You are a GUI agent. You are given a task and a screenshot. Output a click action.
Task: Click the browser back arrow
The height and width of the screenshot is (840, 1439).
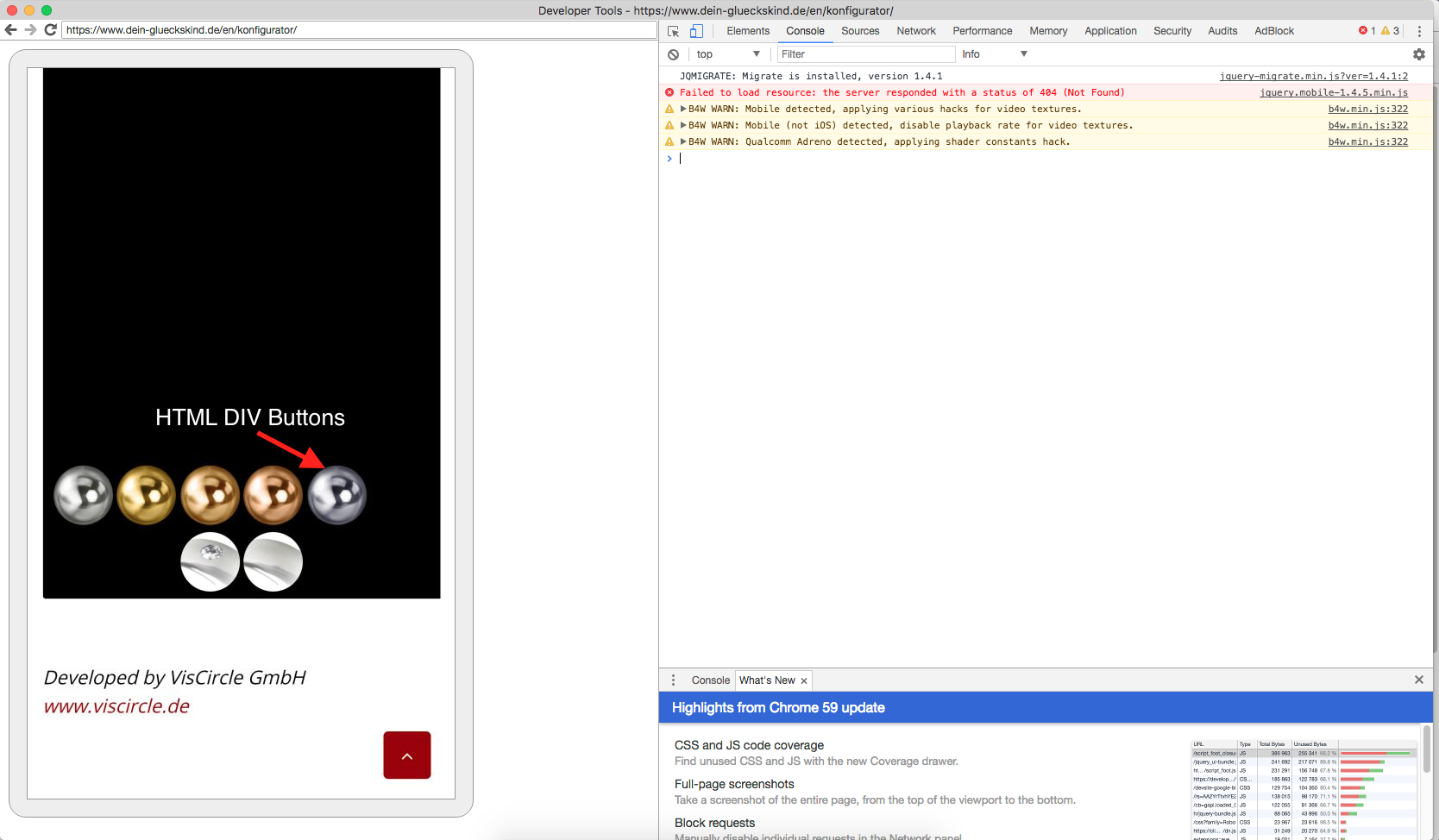click(x=11, y=29)
